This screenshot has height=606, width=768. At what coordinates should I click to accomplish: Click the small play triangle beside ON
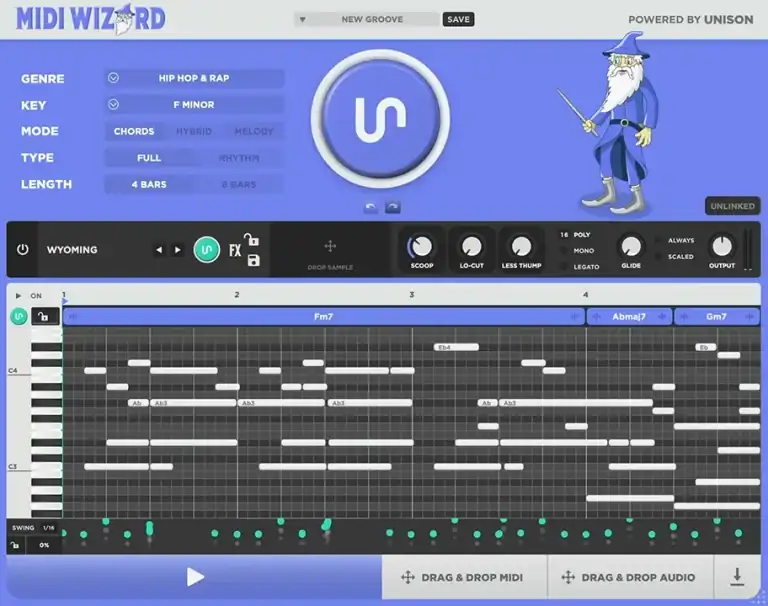coord(18,296)
